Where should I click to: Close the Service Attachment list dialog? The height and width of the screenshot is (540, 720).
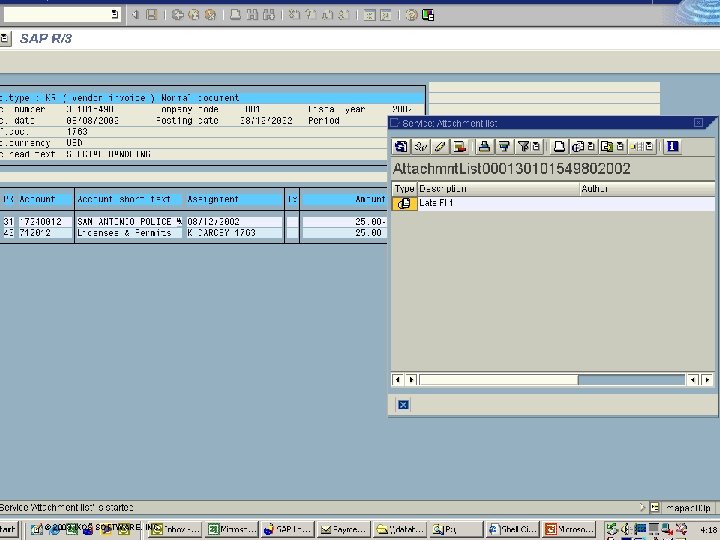(x=698, y=123)
